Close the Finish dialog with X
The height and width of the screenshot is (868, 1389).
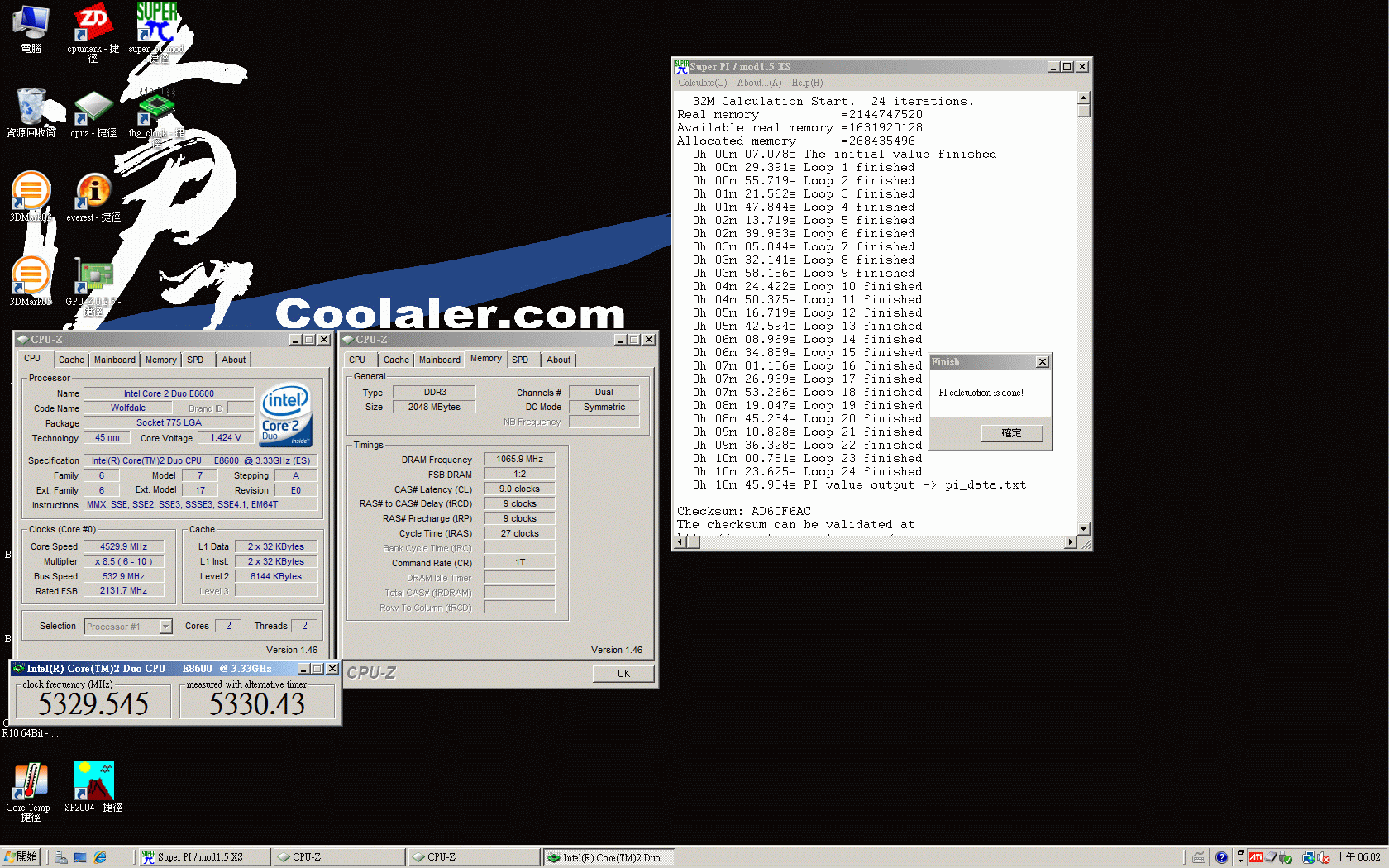[x=1043, y=362]
